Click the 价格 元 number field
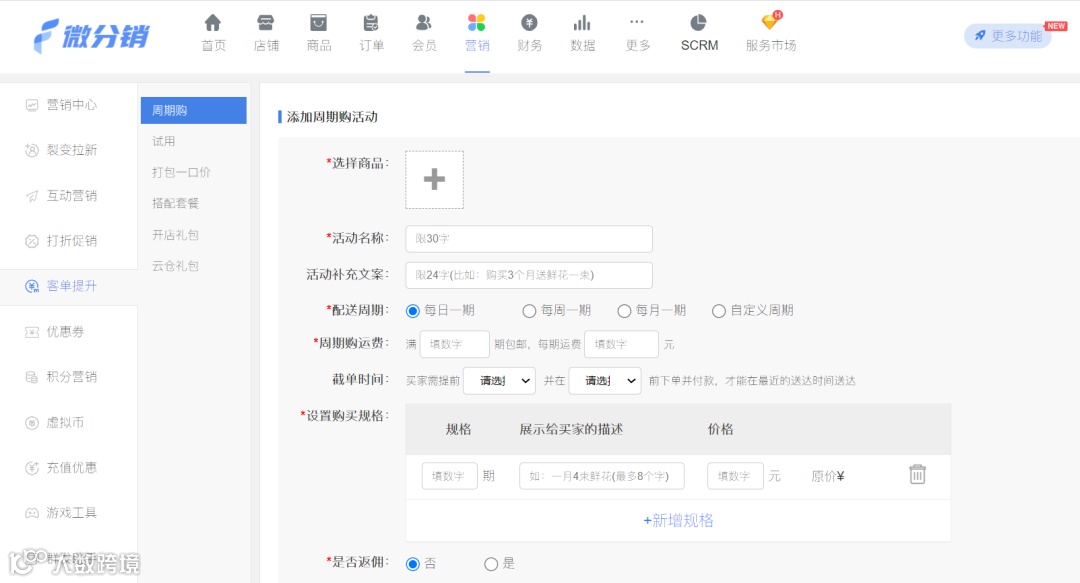1080x583 pixels. tap(735, 475)
